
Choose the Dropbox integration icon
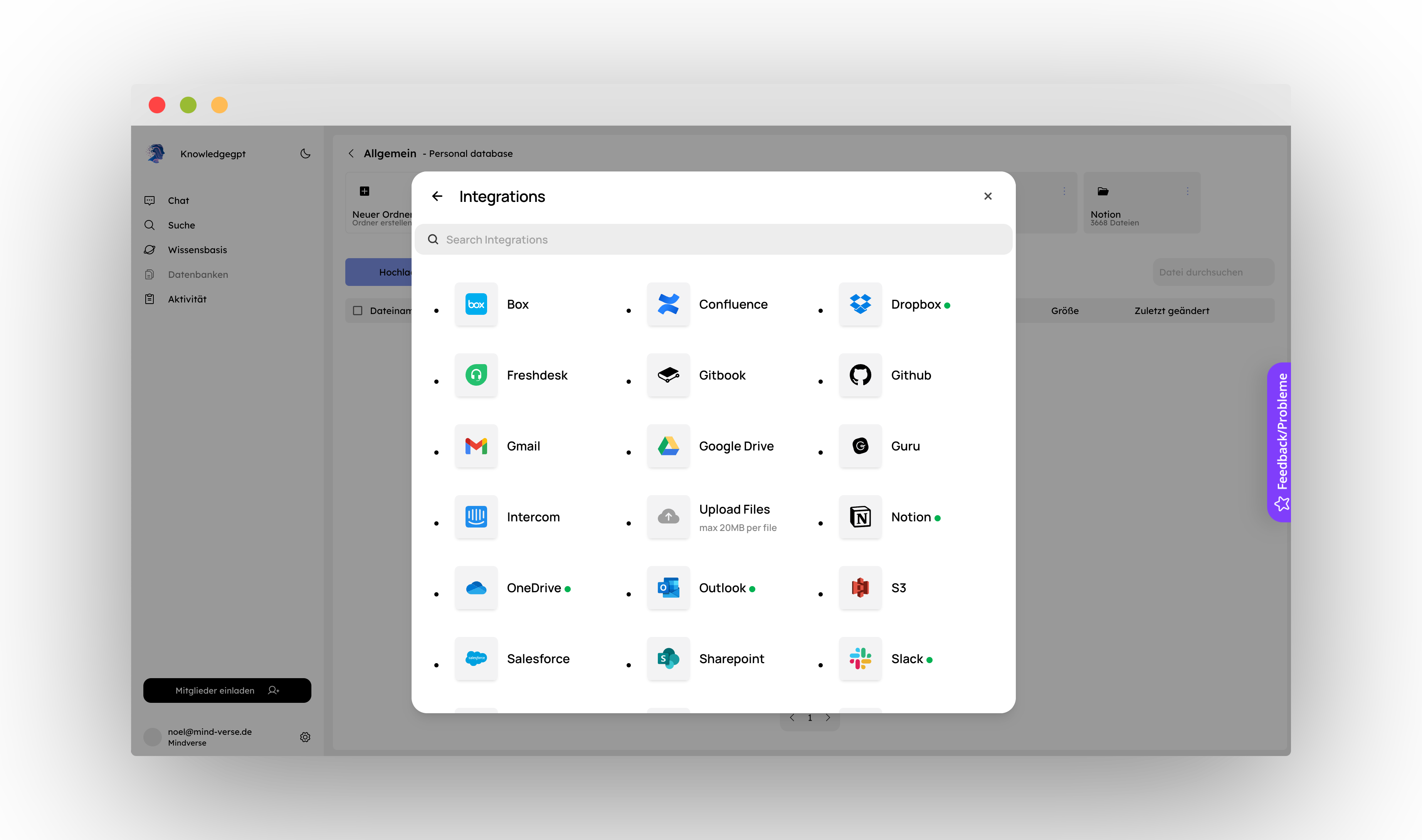[x=860, y=304]
